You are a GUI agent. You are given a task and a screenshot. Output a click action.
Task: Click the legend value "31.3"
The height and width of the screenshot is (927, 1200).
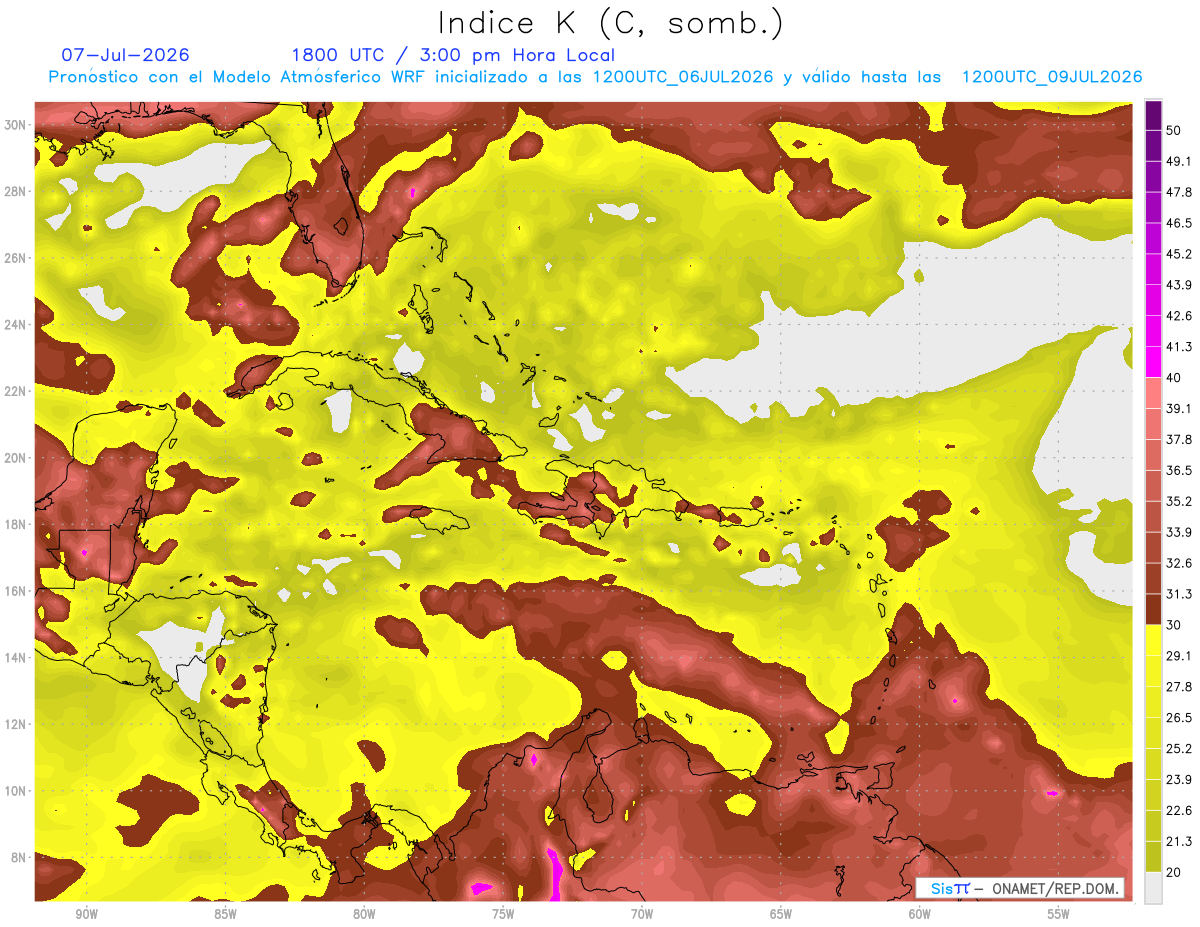(x=1179, y=594)
